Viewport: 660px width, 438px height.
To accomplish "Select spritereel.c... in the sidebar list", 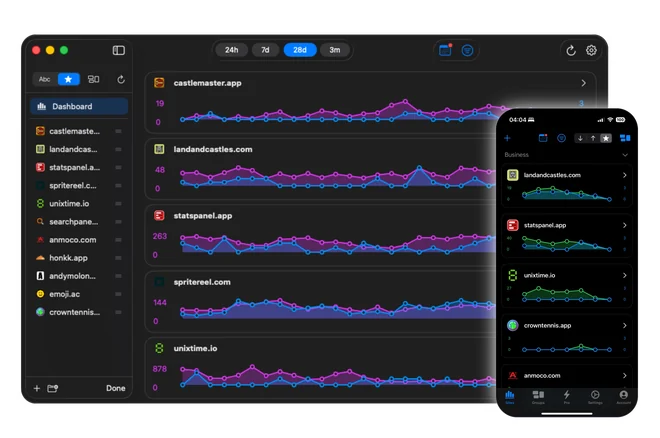I will click(x=79, y=185).
